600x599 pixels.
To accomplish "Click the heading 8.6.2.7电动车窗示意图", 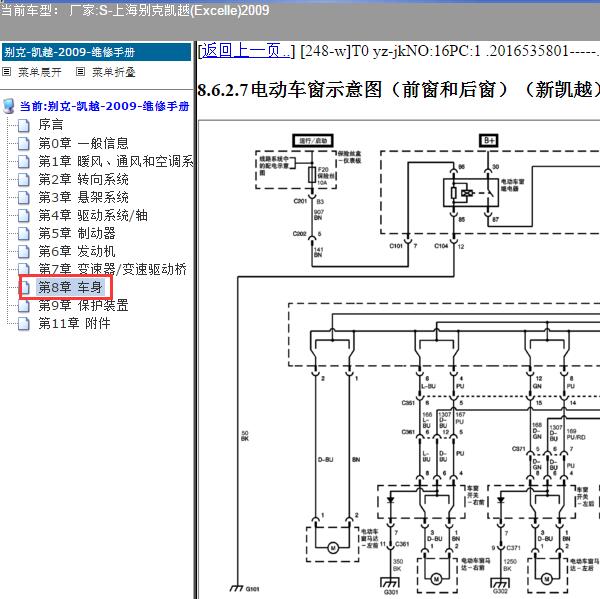I will (x=398, y=90).
